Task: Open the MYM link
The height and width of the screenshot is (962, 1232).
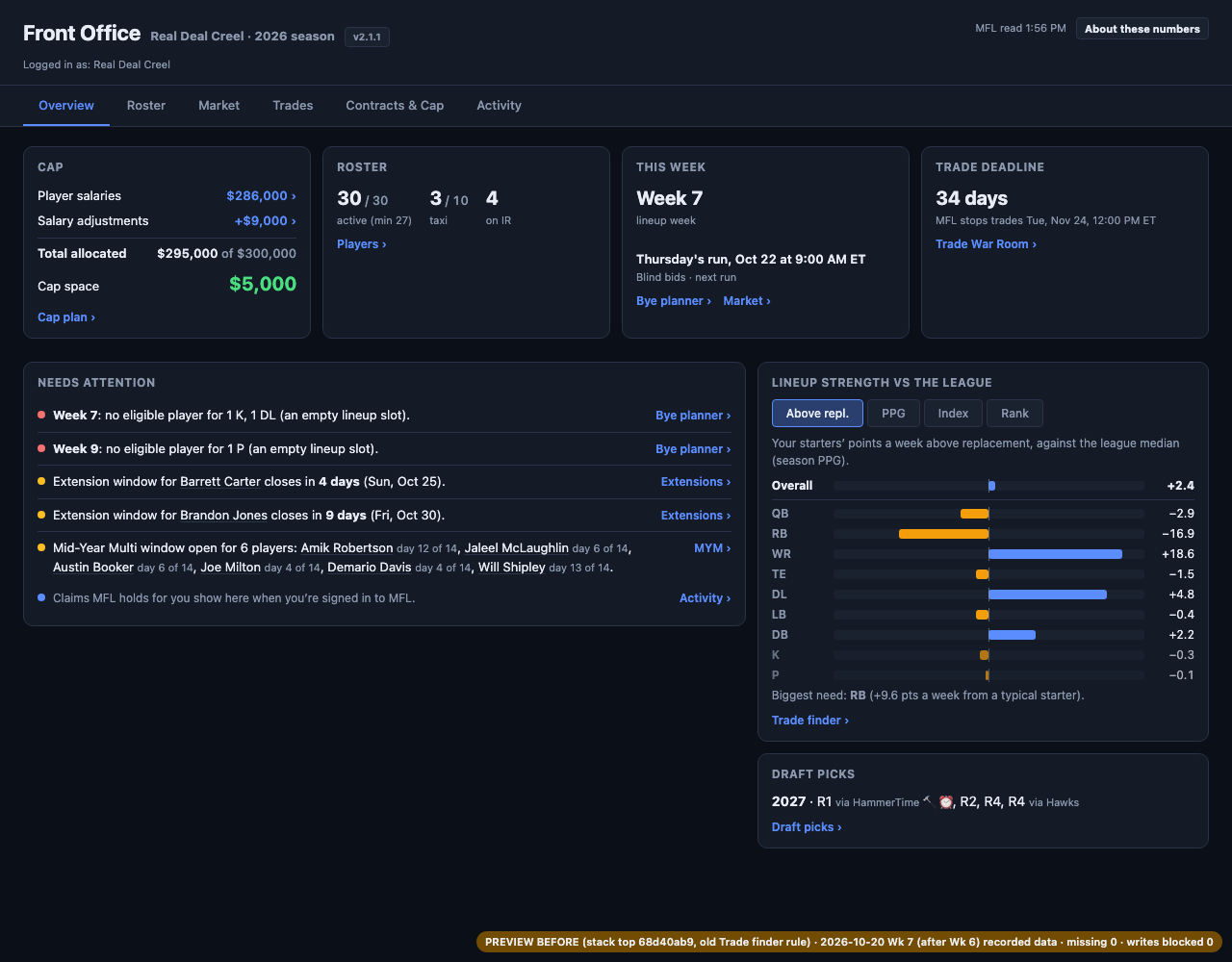Action: [x=712, y=547]
